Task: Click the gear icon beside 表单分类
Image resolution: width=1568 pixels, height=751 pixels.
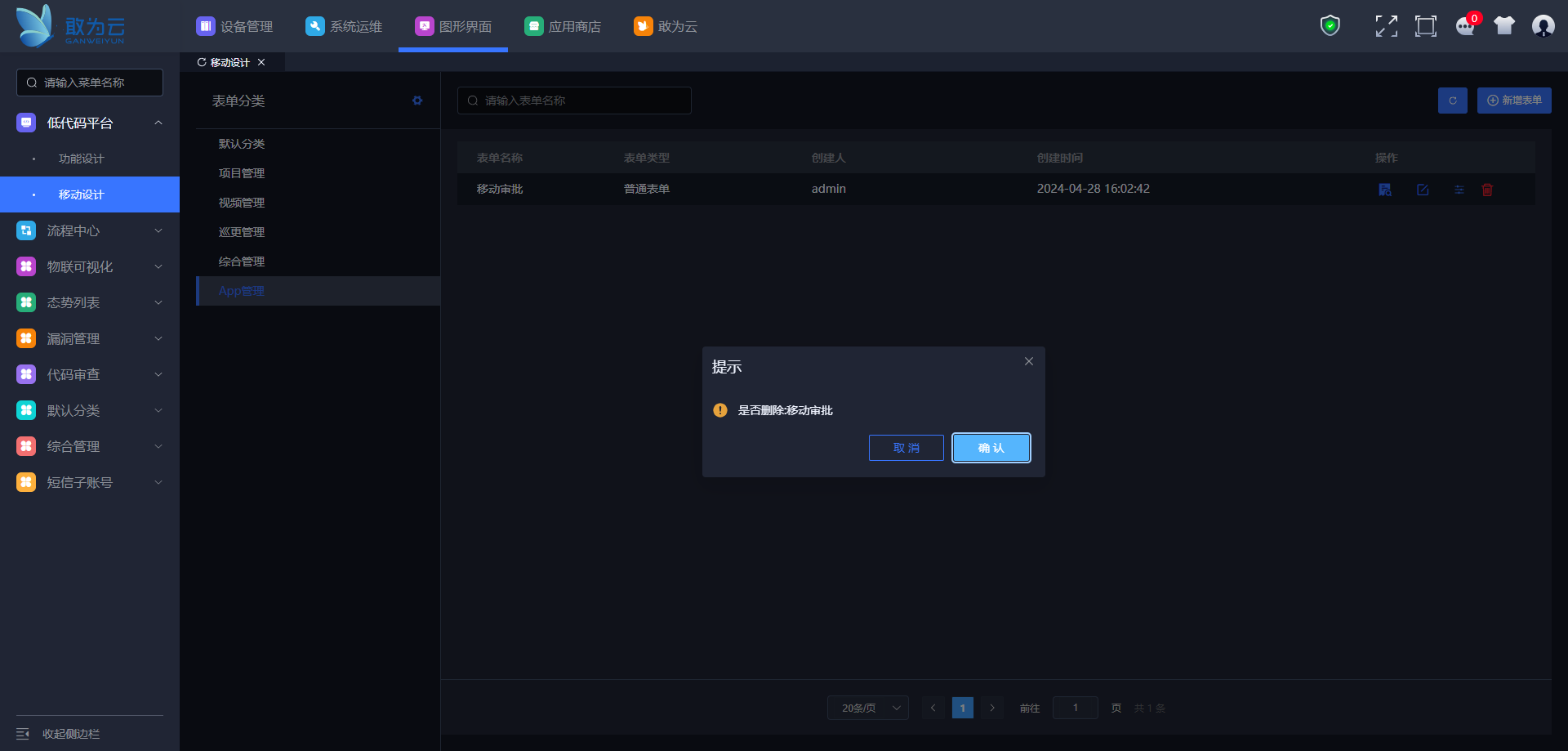Action: pyautogui.click(x=417, y=101)
